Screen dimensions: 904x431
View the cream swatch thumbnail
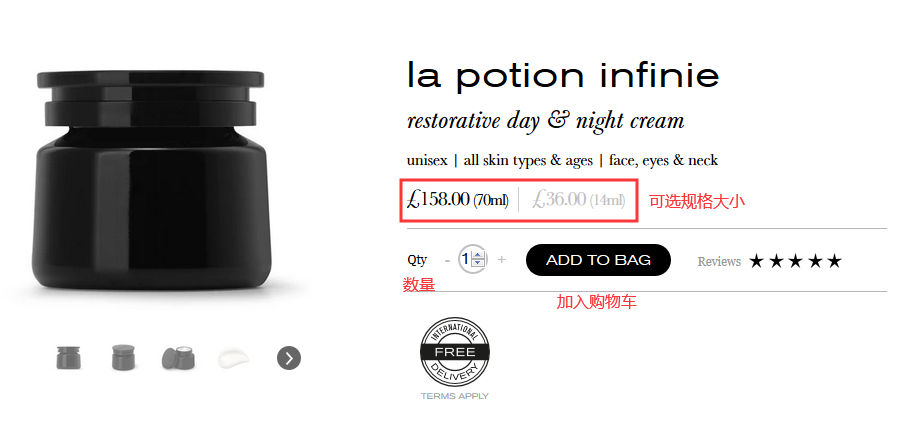tap(232, 358)
